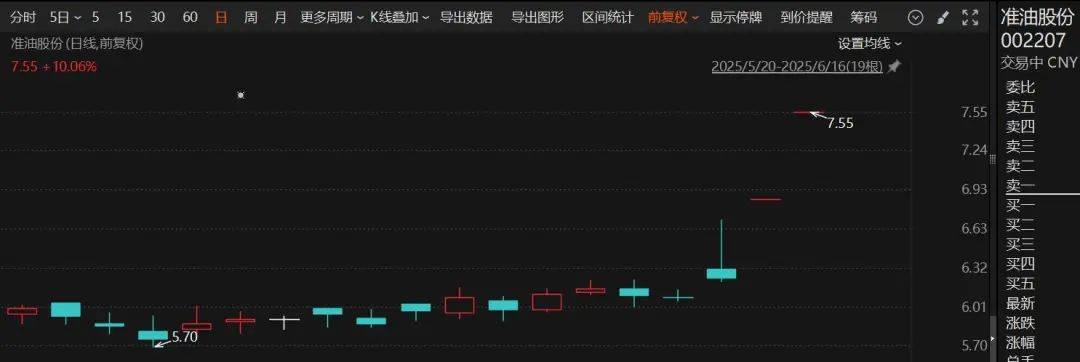Click the limit-up candle near 7.55
Image resolution: width=1080 pixels, height=362 pixels.
click(x=809, y=112)
